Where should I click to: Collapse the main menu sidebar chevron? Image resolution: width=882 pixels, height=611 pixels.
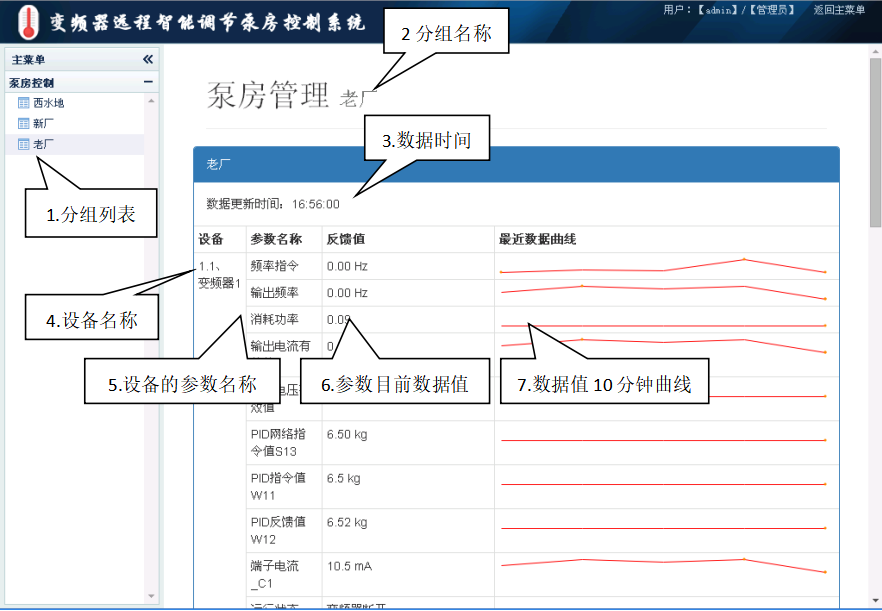point(148,59)
